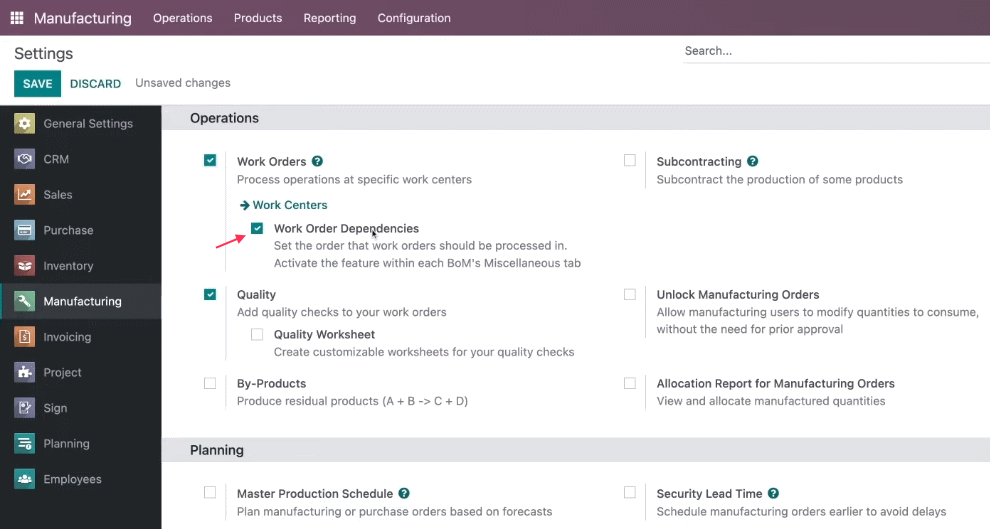Discard unsaved changes
This screenshot has width=990, height=529.
pyautogui.click(x=95, y=84)
